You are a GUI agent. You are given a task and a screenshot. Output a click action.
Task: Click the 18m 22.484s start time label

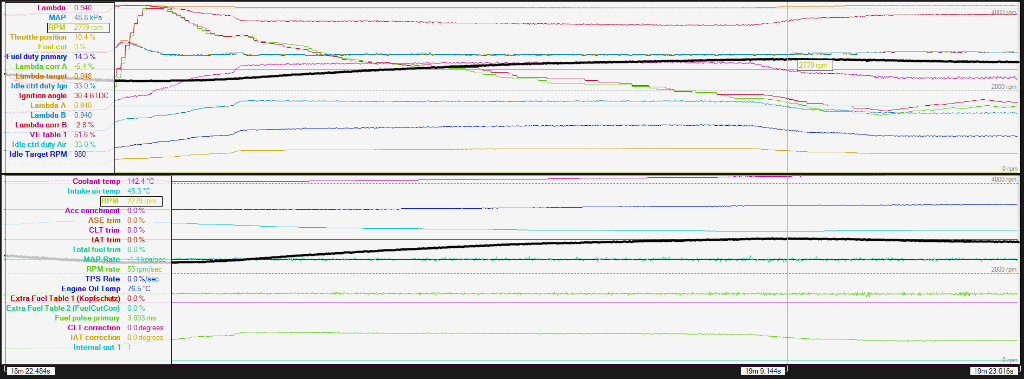click(30, 371)
